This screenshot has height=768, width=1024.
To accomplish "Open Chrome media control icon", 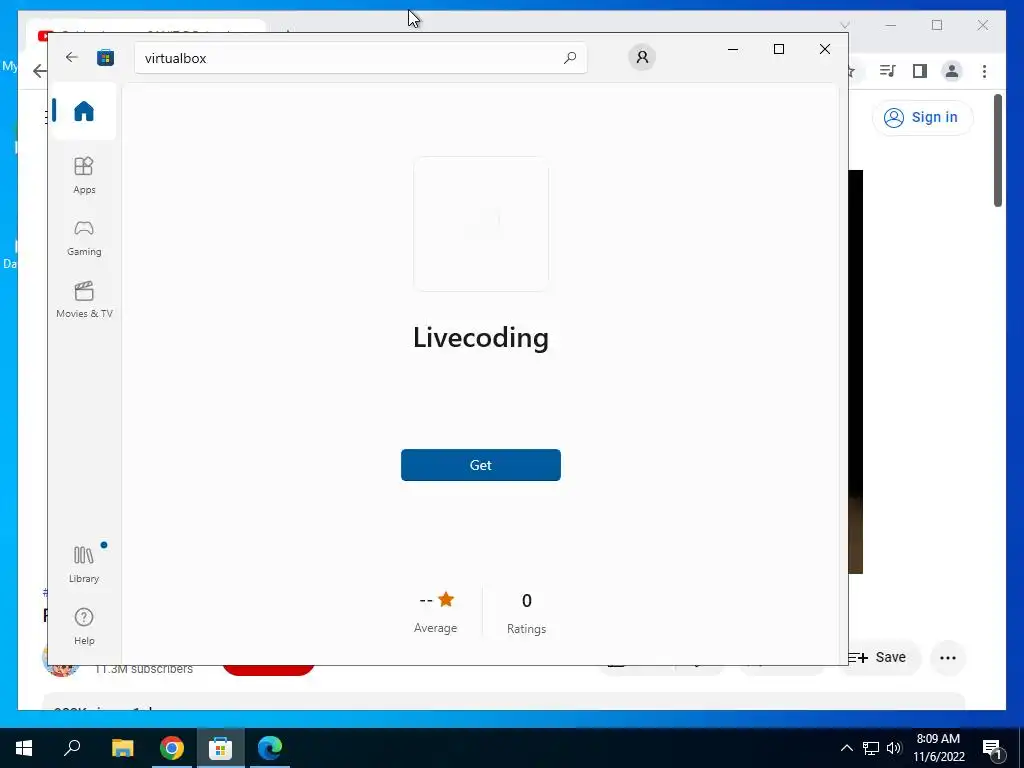I will coord(887,71).
